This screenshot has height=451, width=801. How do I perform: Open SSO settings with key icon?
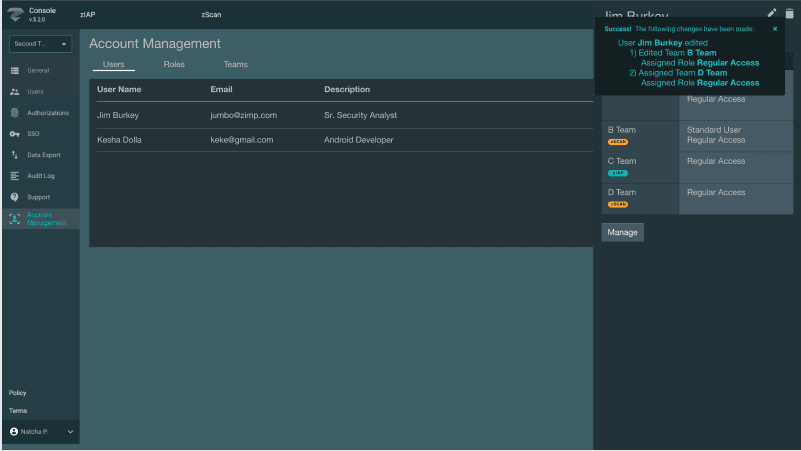pyautogui.click(x=33, y=134)
